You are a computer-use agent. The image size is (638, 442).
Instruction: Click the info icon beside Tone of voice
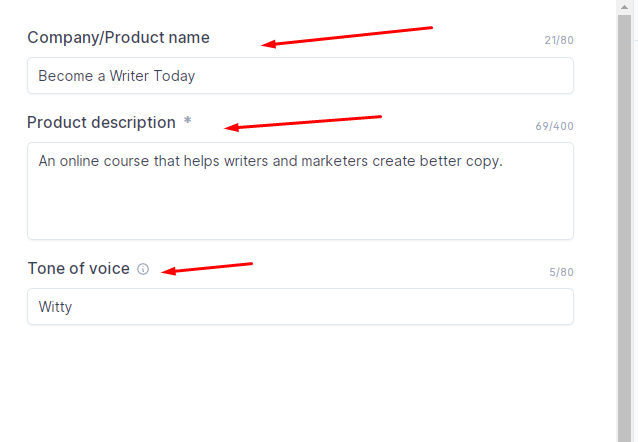point(143,269)
